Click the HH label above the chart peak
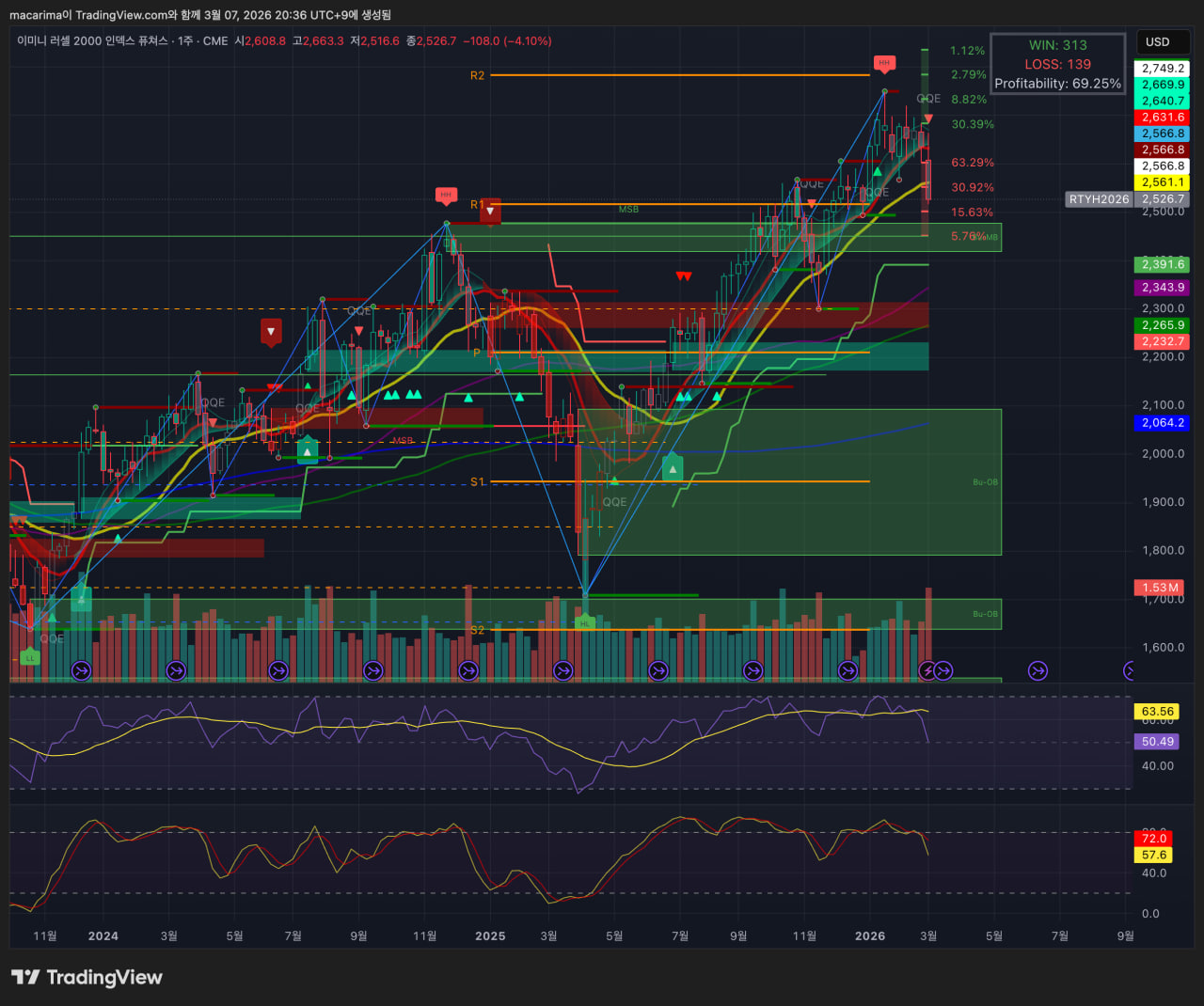1204x1006 pixels. [883, 63]
